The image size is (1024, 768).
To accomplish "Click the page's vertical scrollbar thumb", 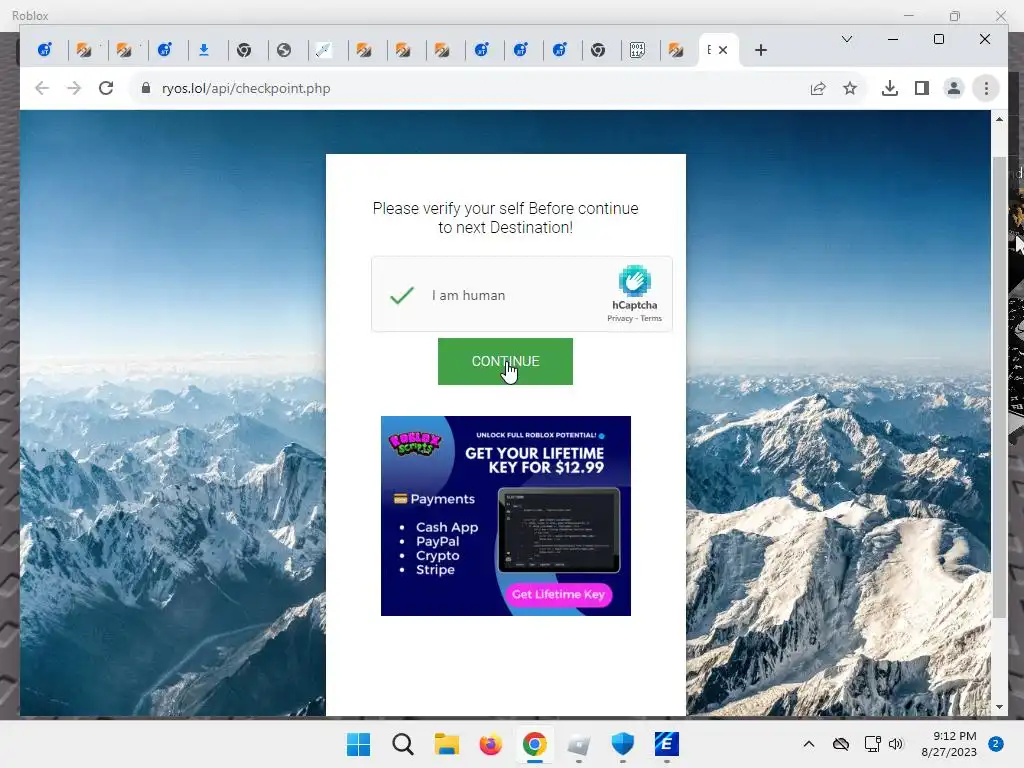I will pos(999,387).
